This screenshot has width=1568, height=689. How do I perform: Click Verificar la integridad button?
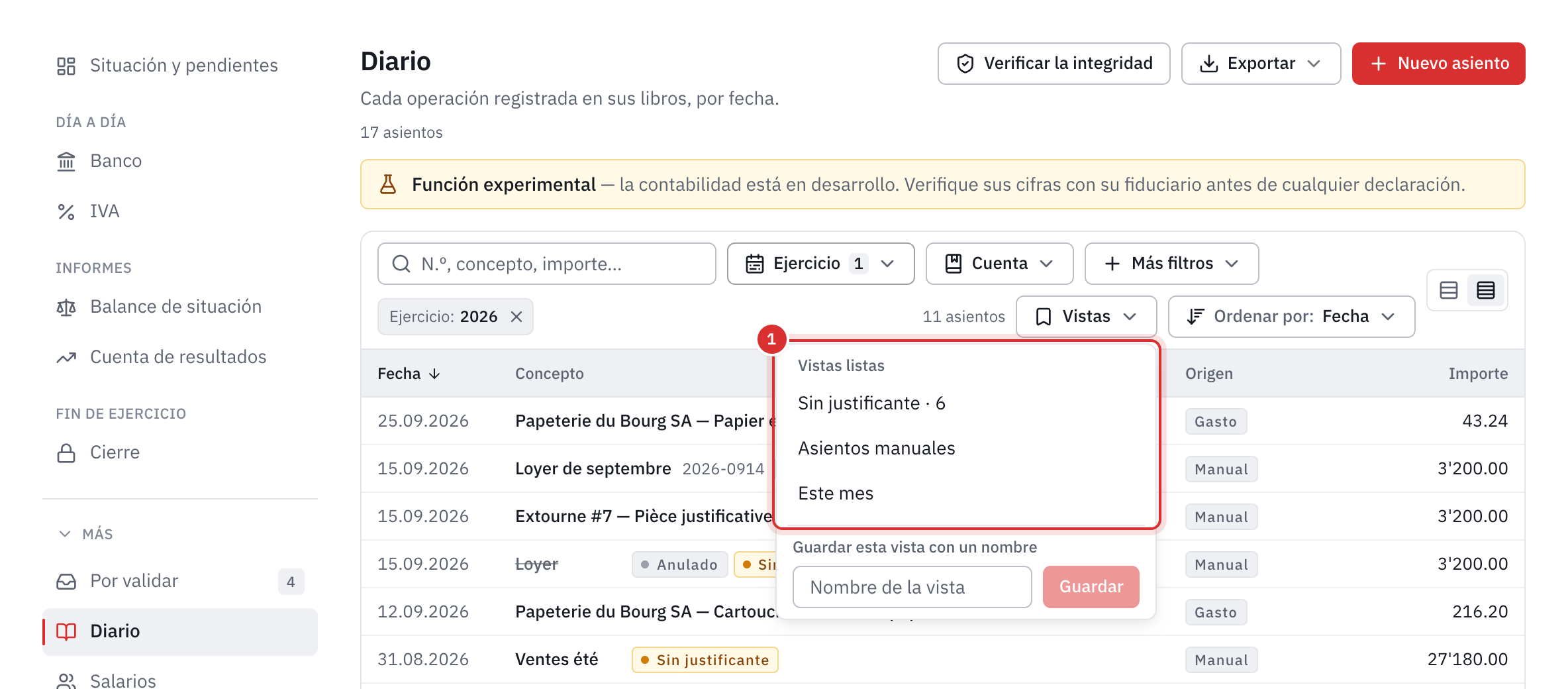coord(1053,64)
